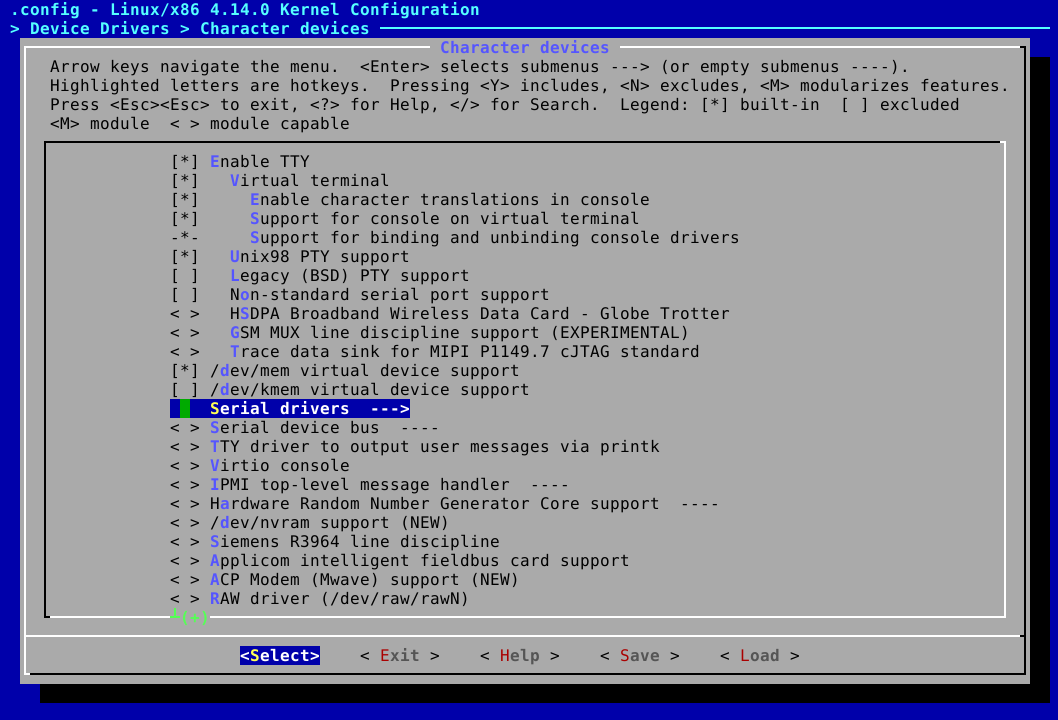Save the current kernel configuration
Screen dimensions: 1058x720
(638, 655)
